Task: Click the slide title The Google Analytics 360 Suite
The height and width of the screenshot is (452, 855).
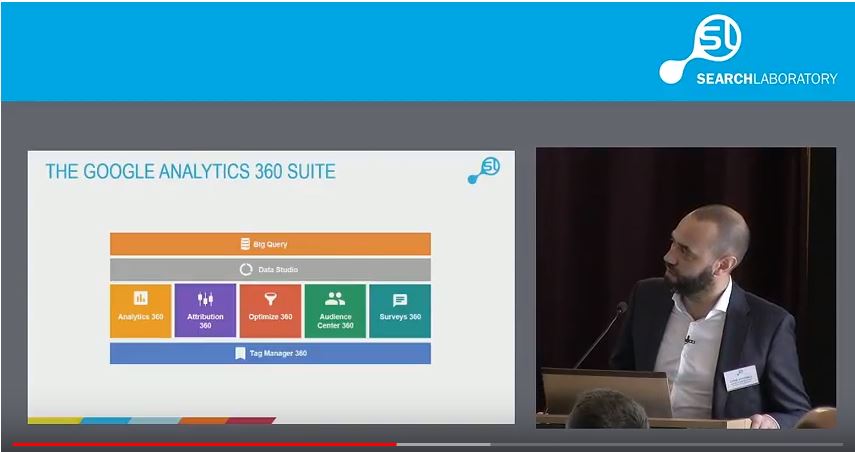Action: (190, 171)
